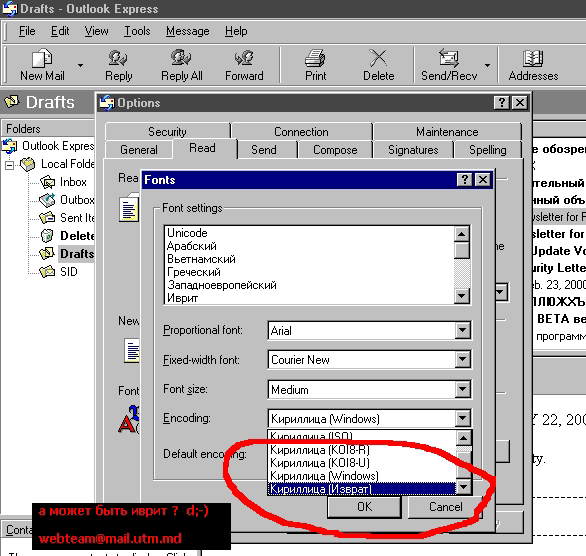The image size is (586, 556).
Task: Select Unicode in font settings list
Action: point(310,233)
